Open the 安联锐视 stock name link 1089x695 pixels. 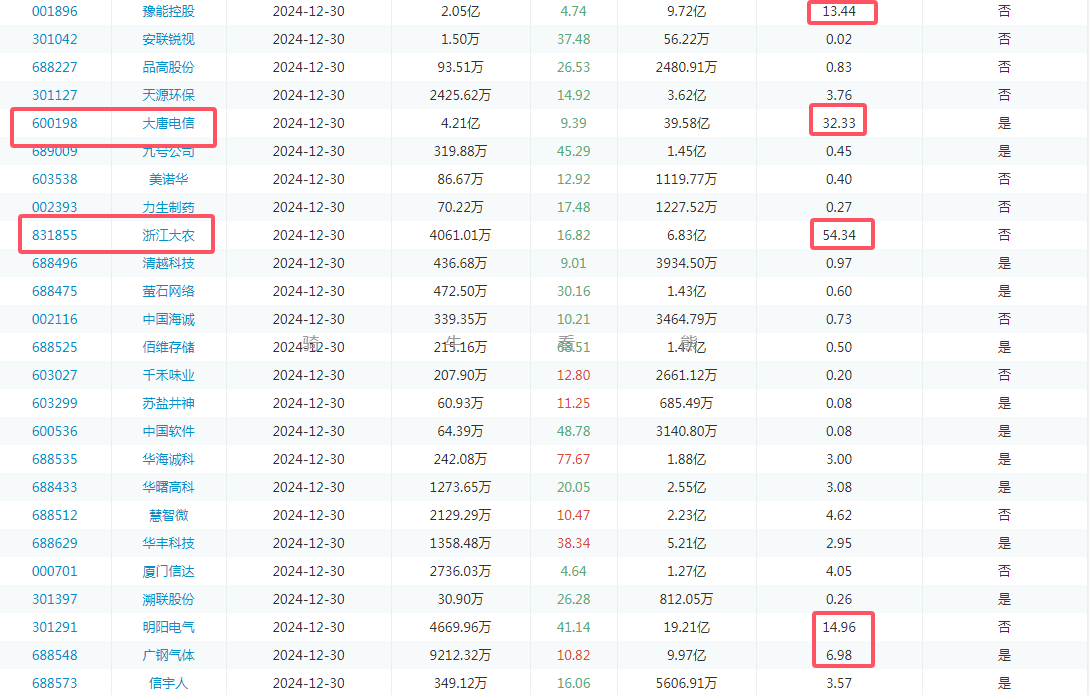168,39
